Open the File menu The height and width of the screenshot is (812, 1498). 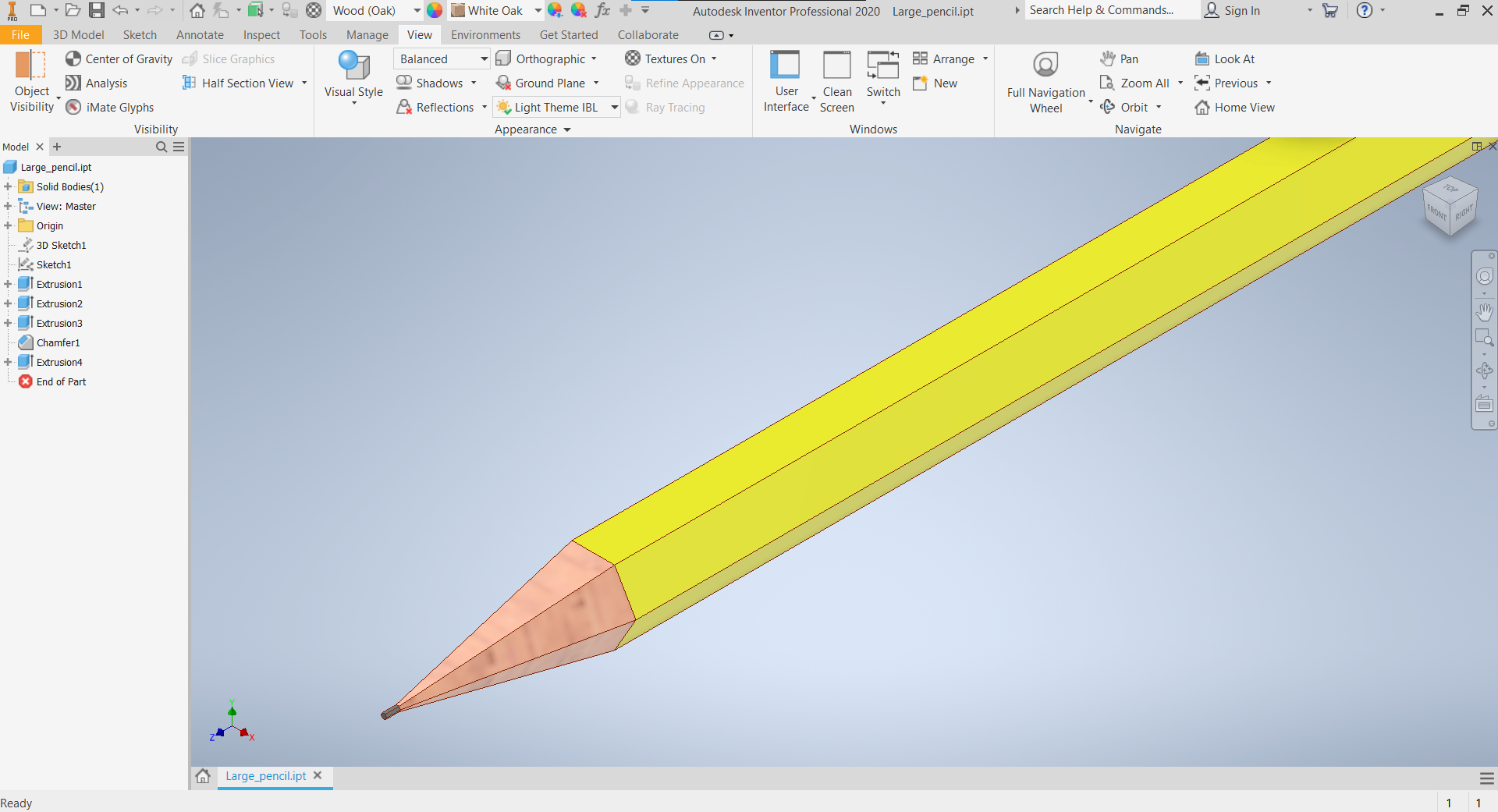(x=20, y=34)
